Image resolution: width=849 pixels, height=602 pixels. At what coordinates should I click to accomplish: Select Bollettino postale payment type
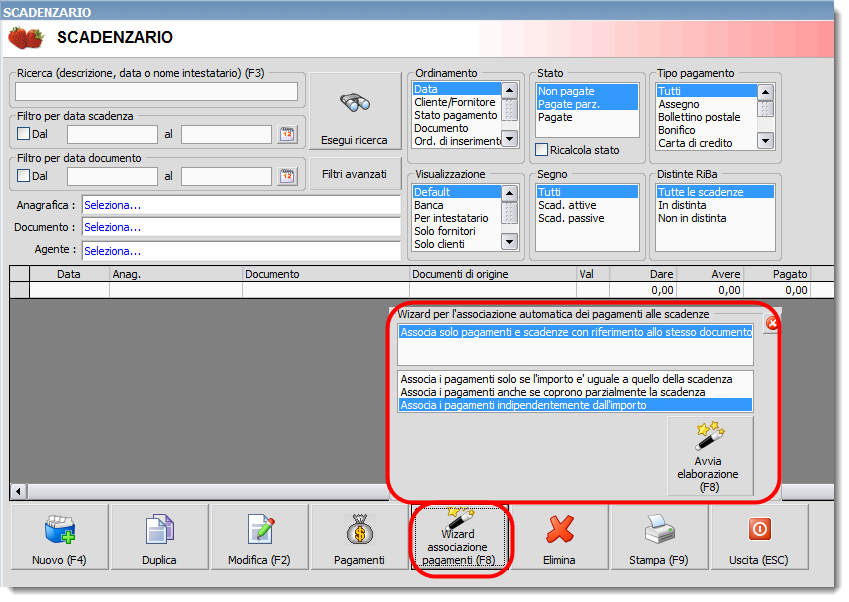[707, 117]
